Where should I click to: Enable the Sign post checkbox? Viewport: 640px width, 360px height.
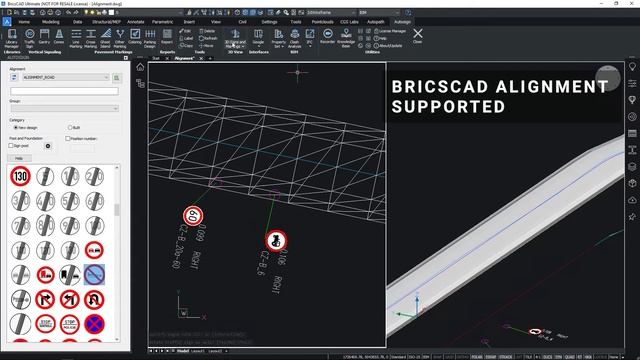tap(11, 146)
